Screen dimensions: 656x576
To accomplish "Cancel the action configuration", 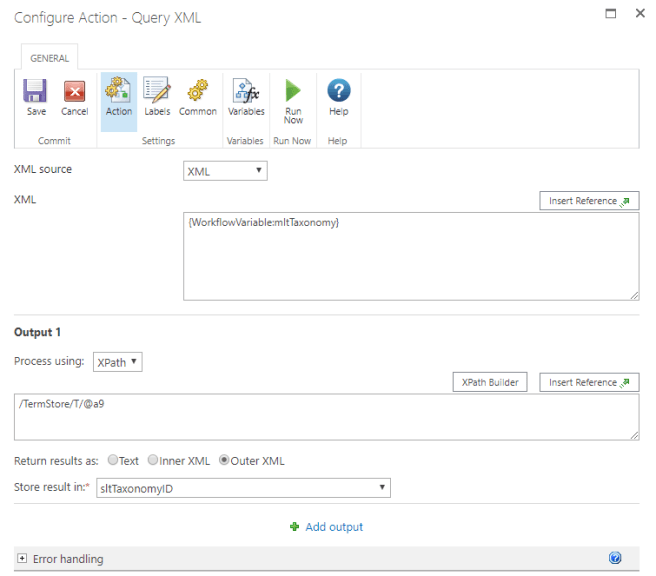I will [74, 97].
